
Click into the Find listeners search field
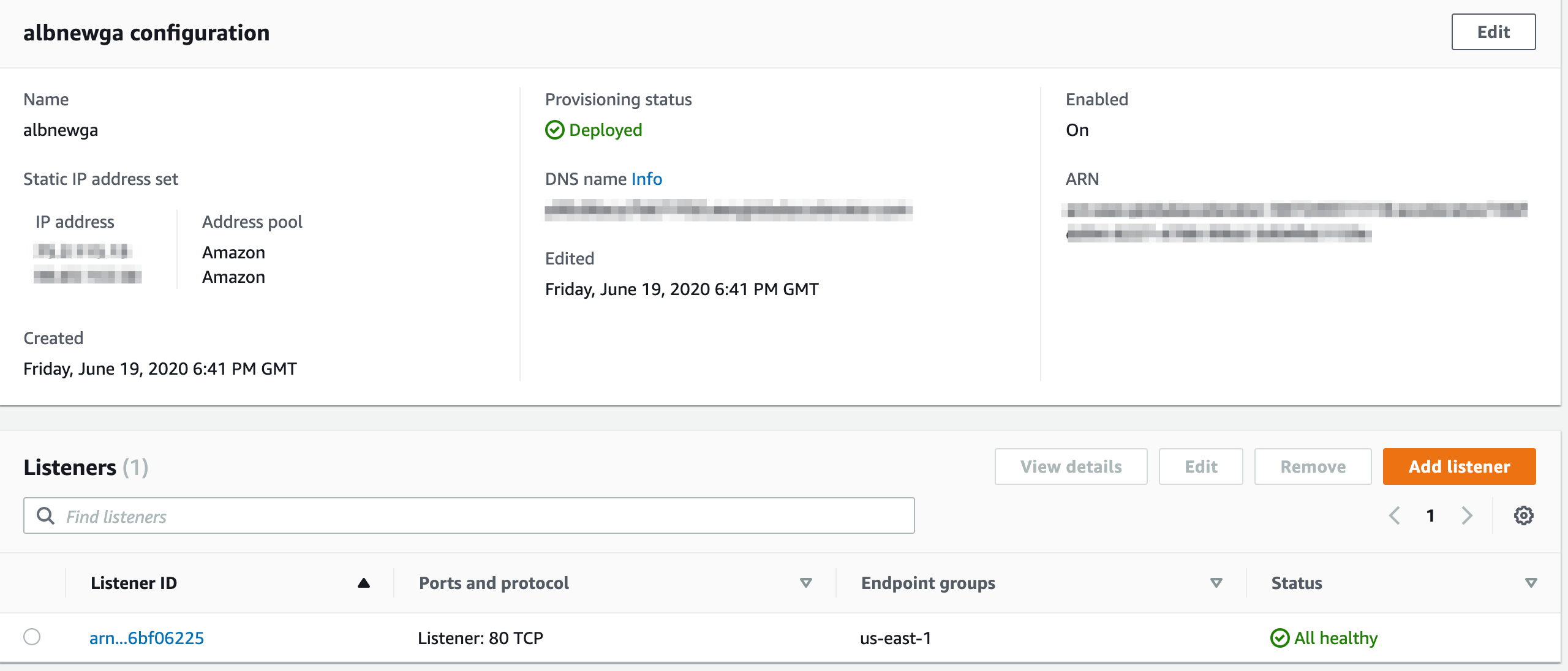478,515
